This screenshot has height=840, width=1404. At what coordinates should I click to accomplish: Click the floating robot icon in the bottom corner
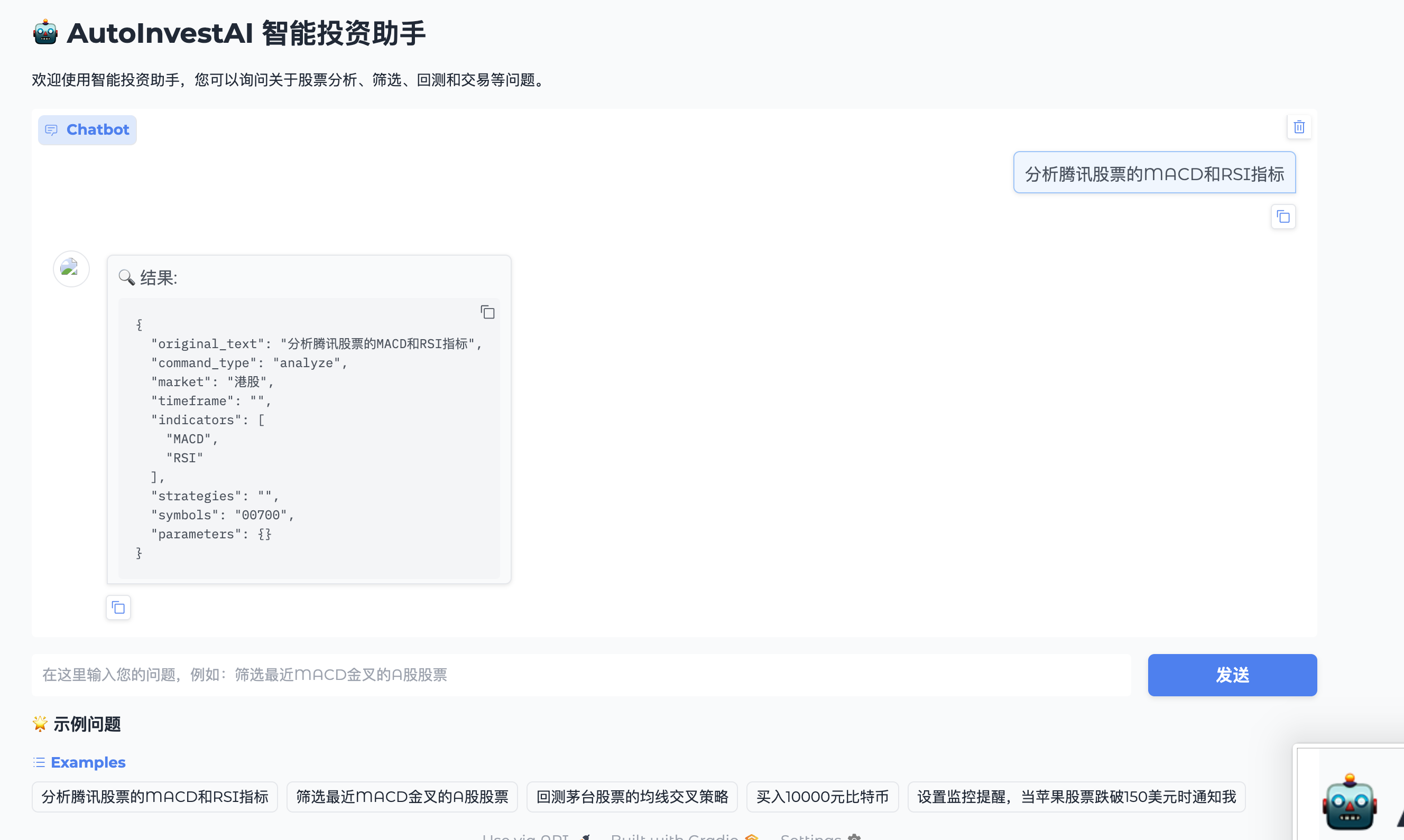[x=1349, y=802]
